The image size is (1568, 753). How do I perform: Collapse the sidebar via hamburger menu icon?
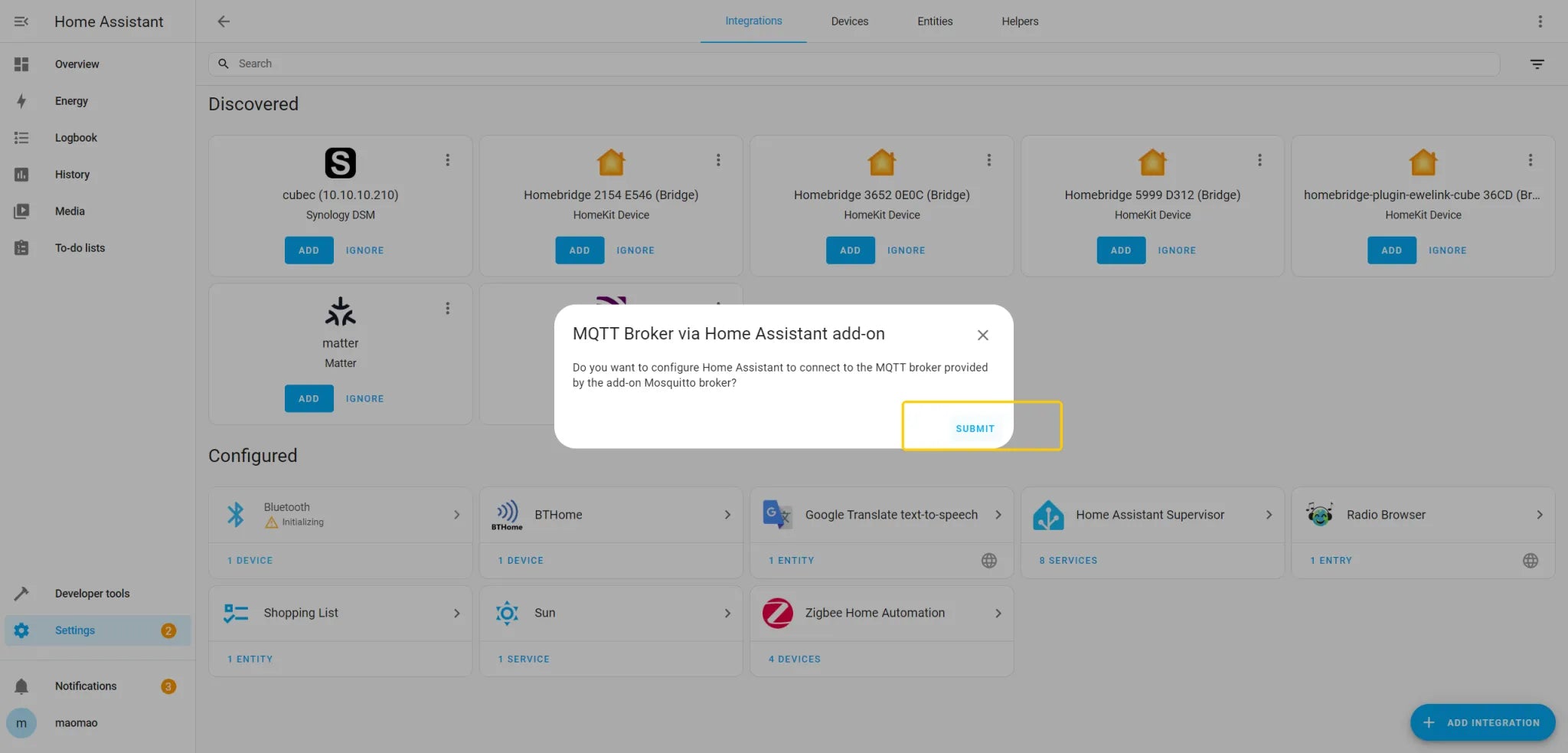[21, 21]
